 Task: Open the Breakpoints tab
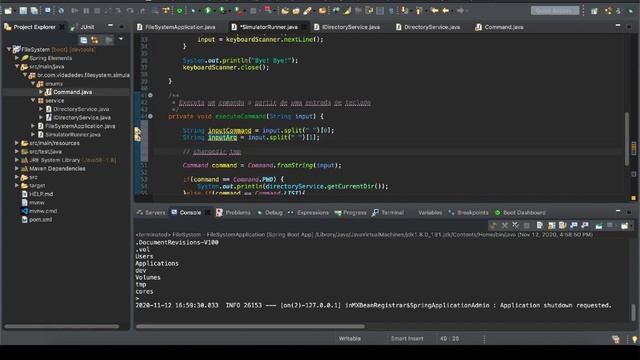coord(468,213)
